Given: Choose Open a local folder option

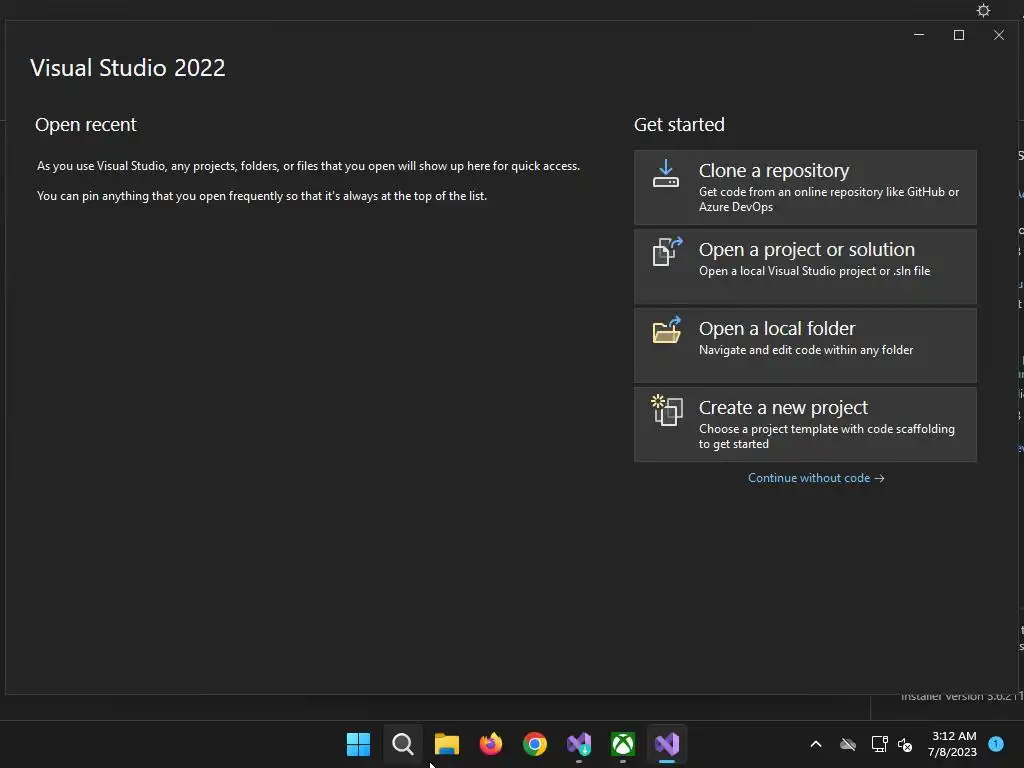Looking at the screenshot, I should (805, 345).
